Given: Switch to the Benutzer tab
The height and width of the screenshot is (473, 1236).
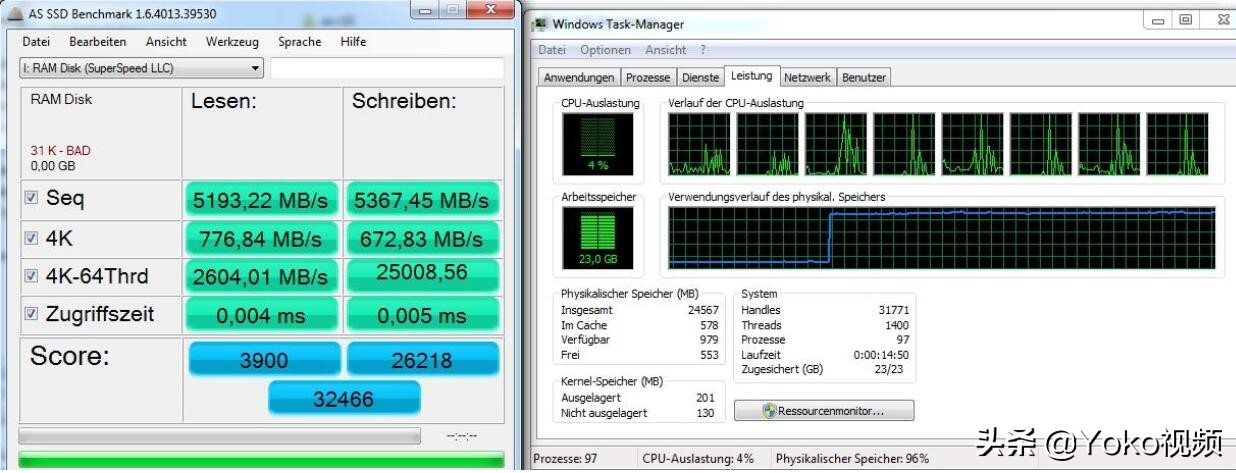Looking at the screenshot, I should (863, 77).
